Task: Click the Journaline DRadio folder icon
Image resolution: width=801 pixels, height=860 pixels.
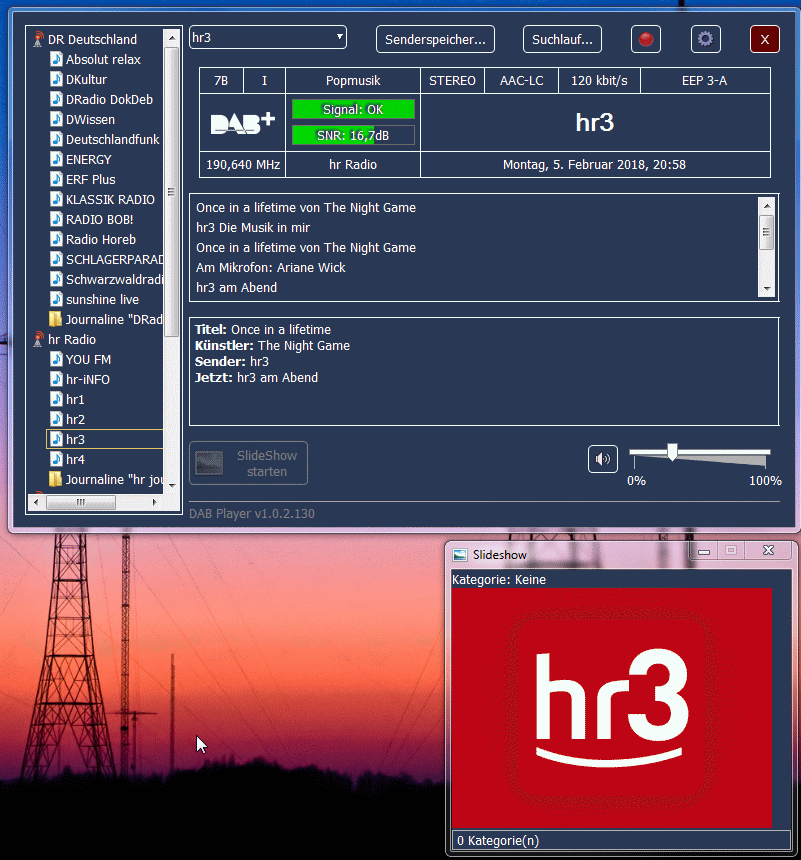Action: click(55, 319)
